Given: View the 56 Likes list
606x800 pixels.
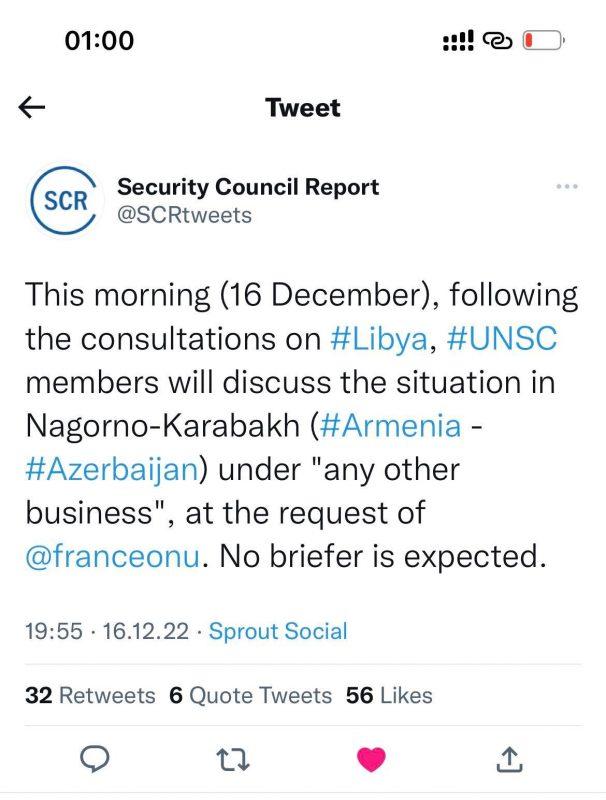Looking at the screenshot, I should click(x=389, y=695).
